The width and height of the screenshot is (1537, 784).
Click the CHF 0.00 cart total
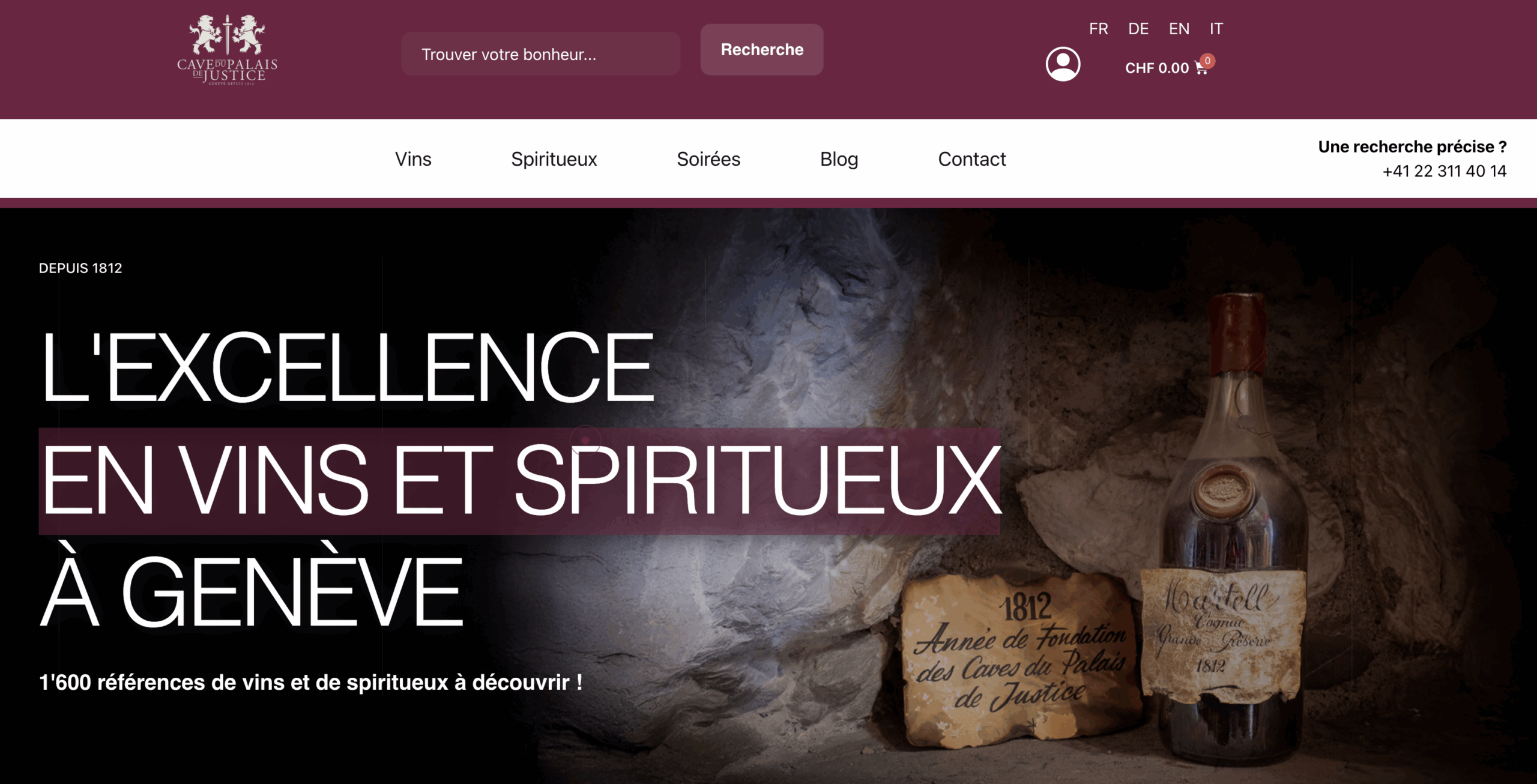click(1156, 68)
